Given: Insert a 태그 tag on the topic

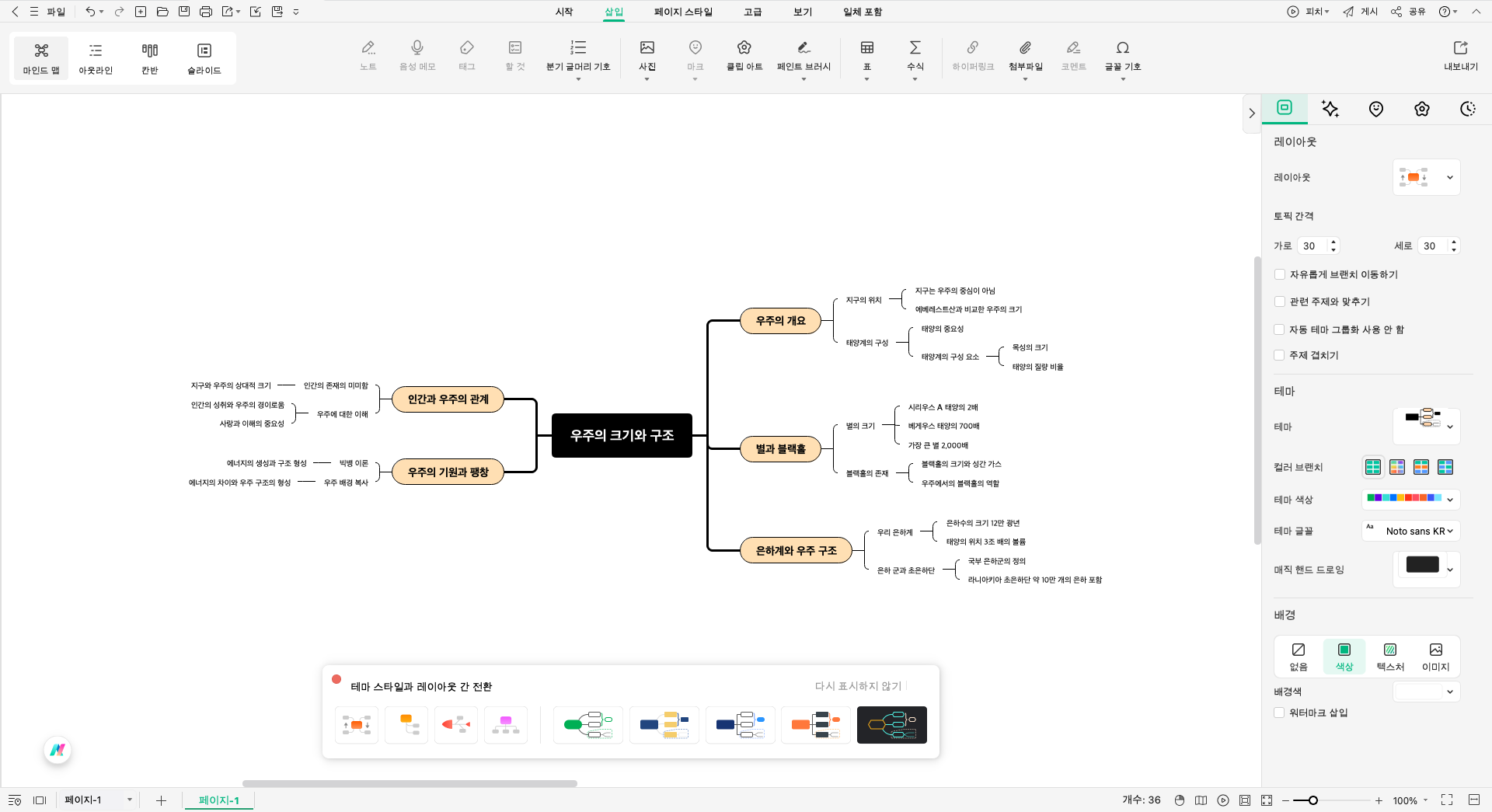Looking at the screenshot, I should tap(466, 56).
